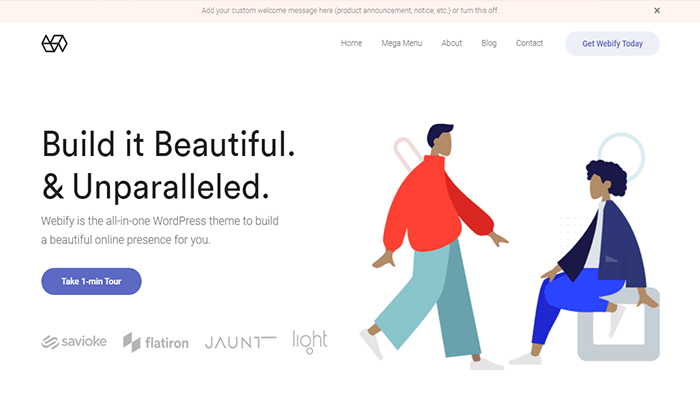Click the savioke brand logo

point(74,342)
